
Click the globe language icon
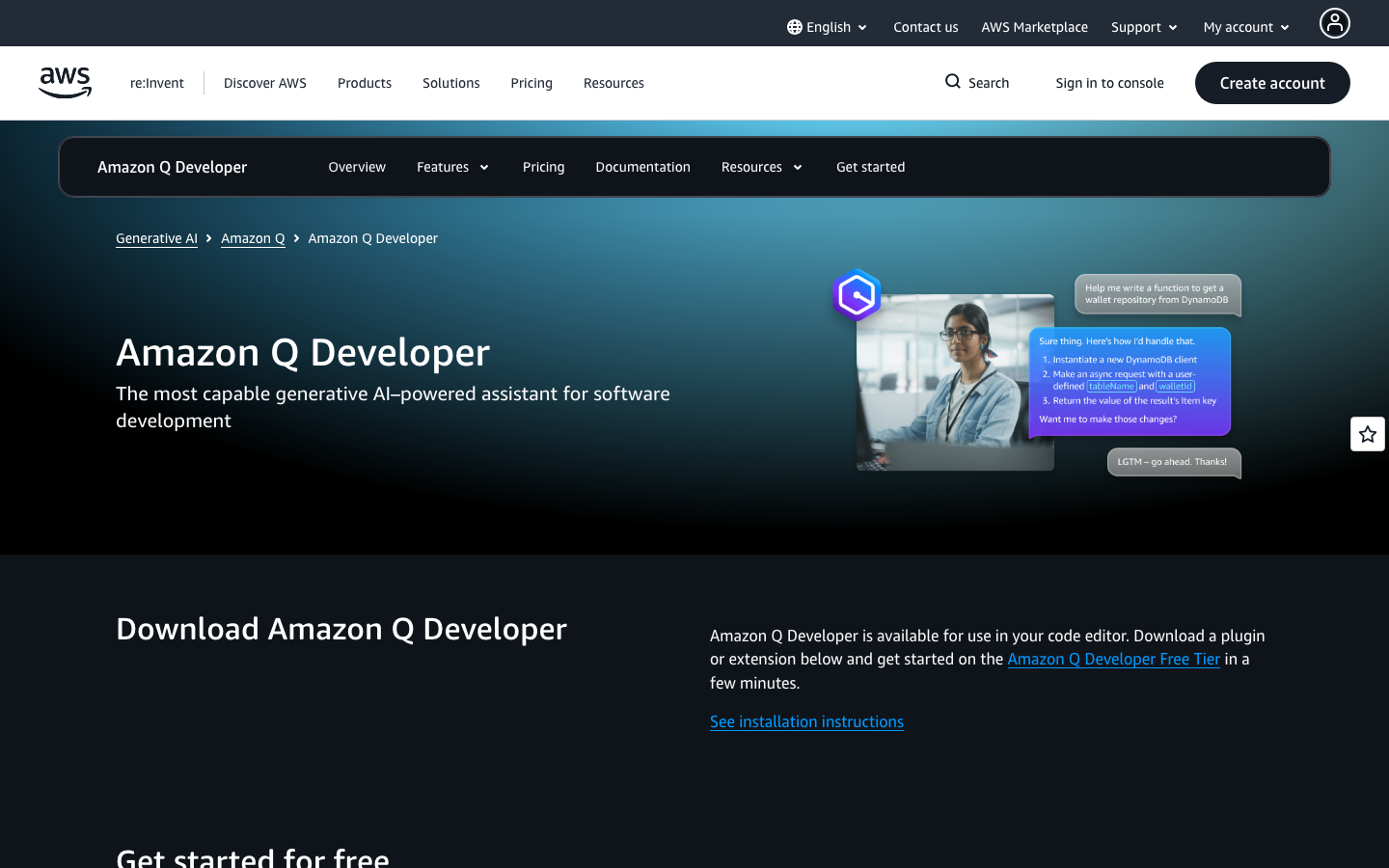point(795,27)
